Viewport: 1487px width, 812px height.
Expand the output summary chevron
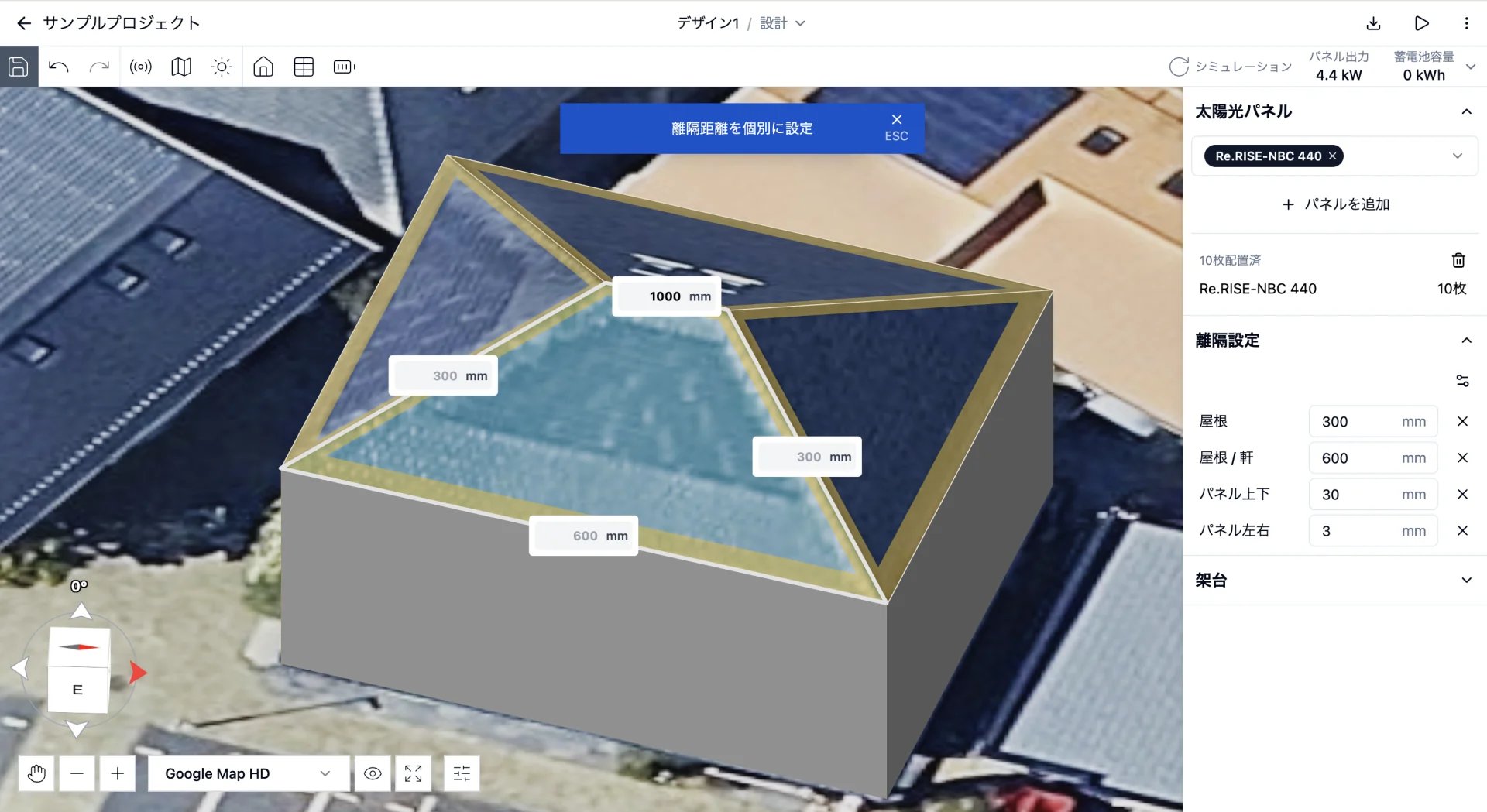pyautogui.click(x=1471, y=67)
